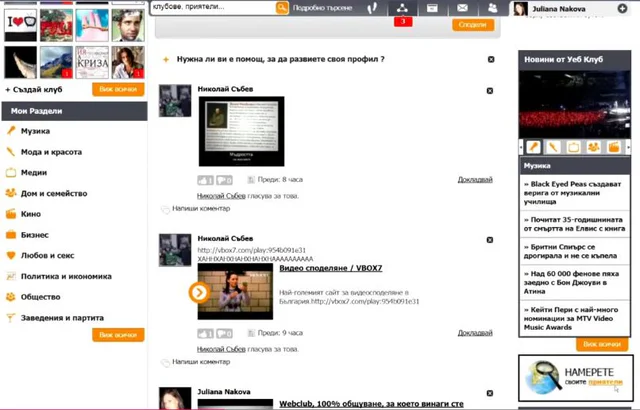Click the Създай клуб link
Screen dimensions: 640x410
(x=34, y=89)
